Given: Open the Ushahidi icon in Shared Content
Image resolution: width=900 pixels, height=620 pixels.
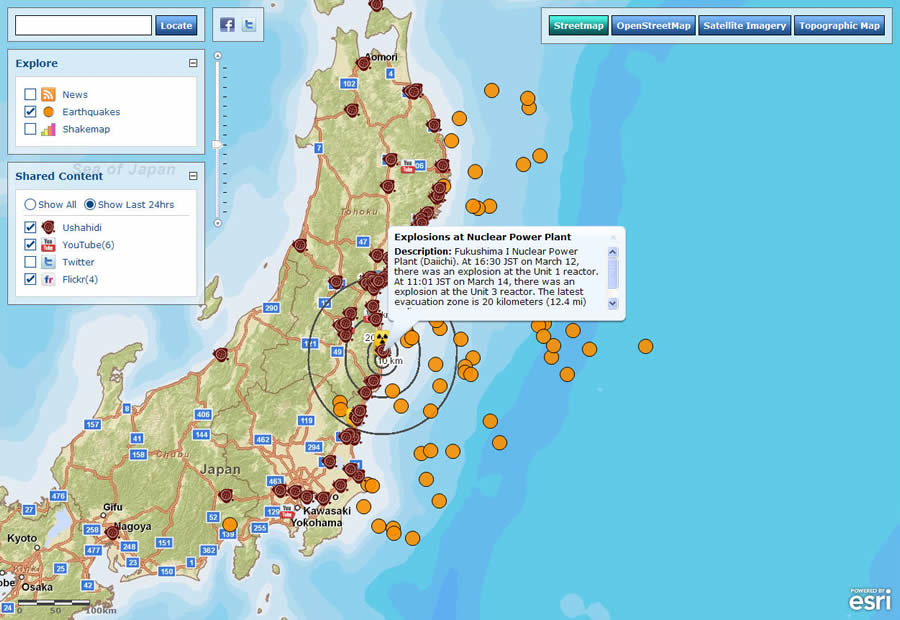Looking at the screenshot, I should click(48, 227).
